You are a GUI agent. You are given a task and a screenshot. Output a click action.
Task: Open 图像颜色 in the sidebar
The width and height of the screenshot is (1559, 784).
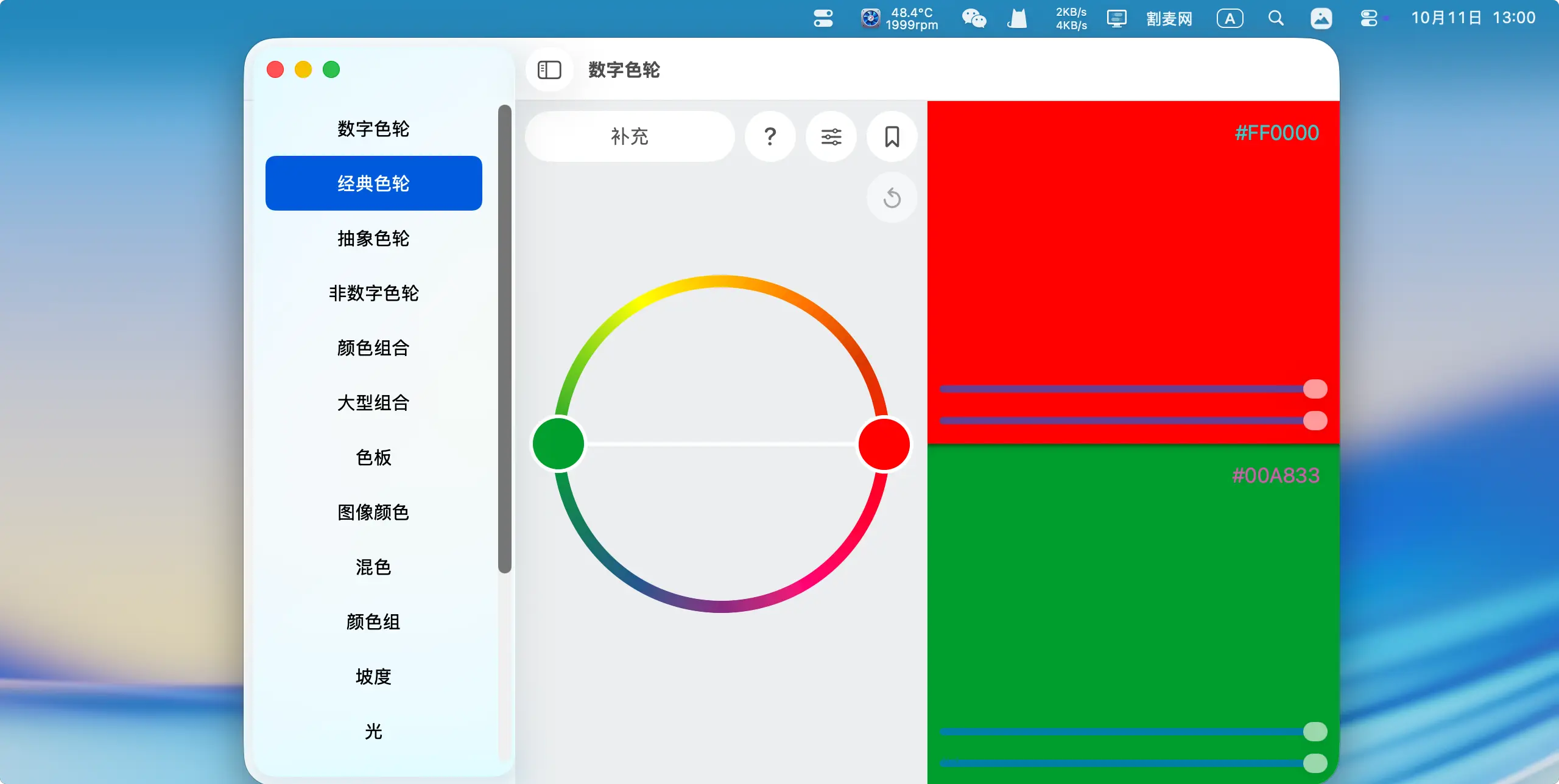(x=373, y=512)
